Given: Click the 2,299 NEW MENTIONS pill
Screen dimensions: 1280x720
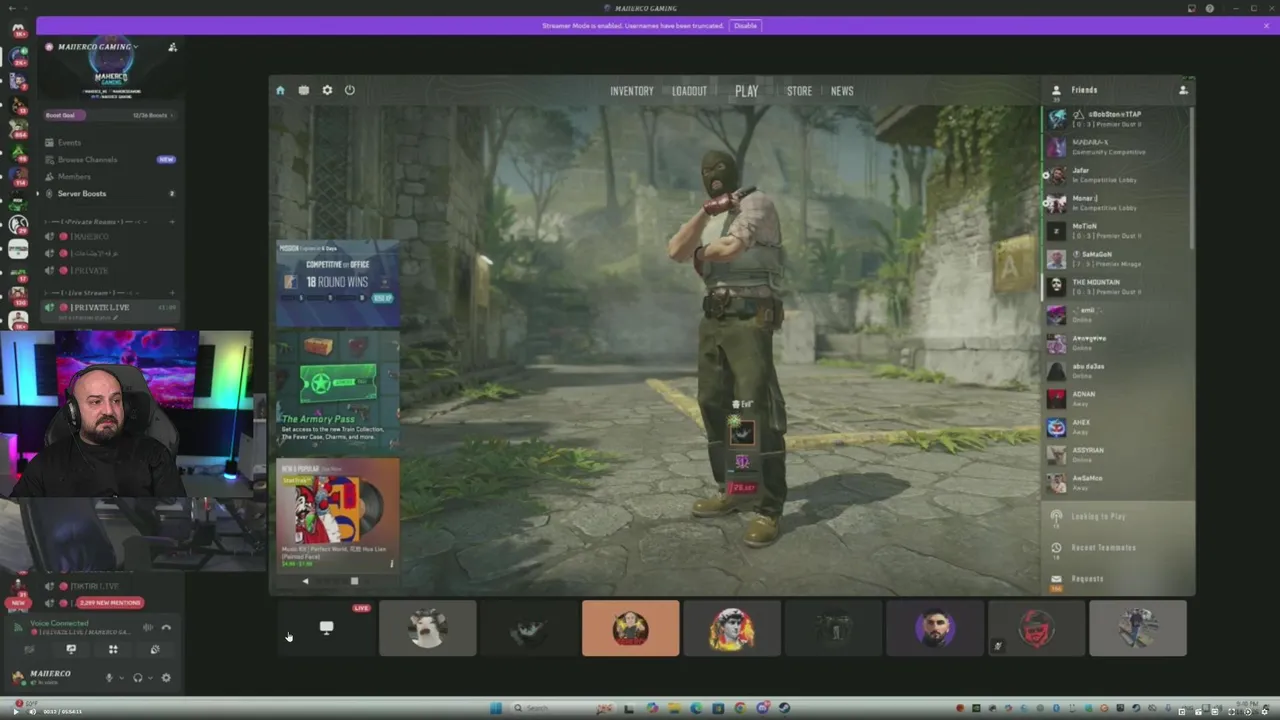Looking at the screenshot, I should click(110, 603).
